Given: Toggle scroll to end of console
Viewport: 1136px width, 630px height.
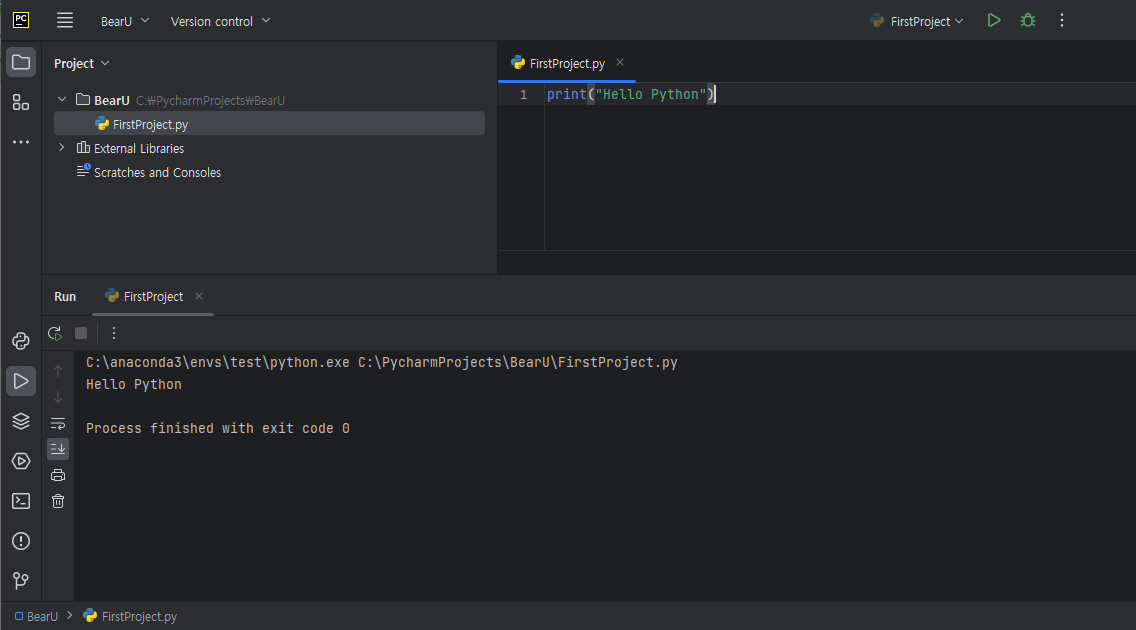Looking at the screenshot, I should coord(58,449).
